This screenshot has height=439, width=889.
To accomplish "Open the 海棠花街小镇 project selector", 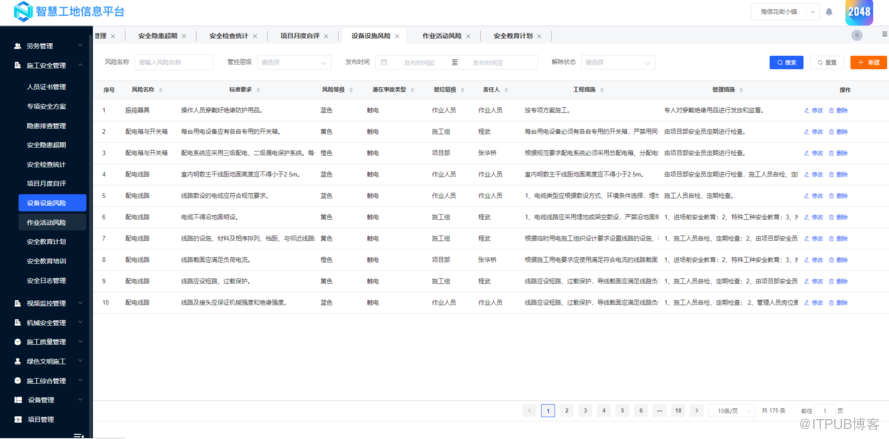I will coord(782,12).
